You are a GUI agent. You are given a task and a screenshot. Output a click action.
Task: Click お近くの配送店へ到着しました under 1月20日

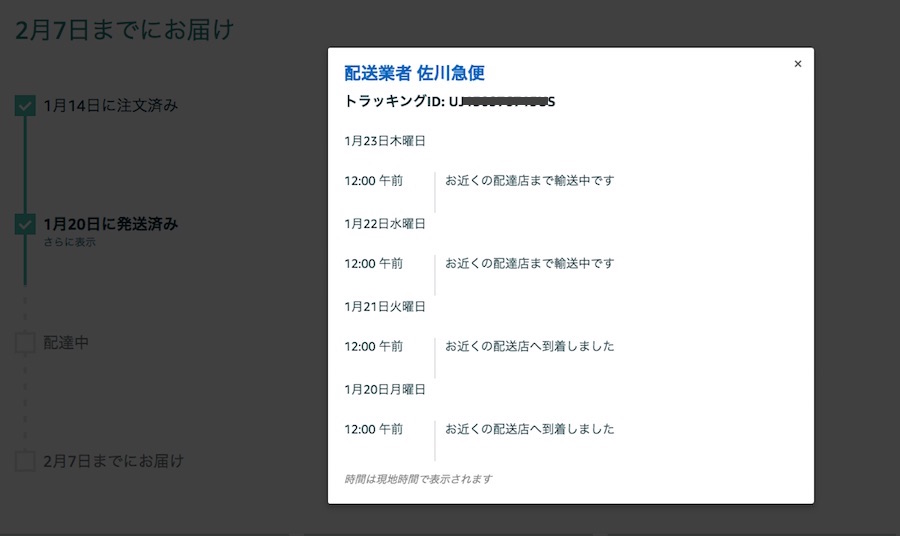pos(529,429)
